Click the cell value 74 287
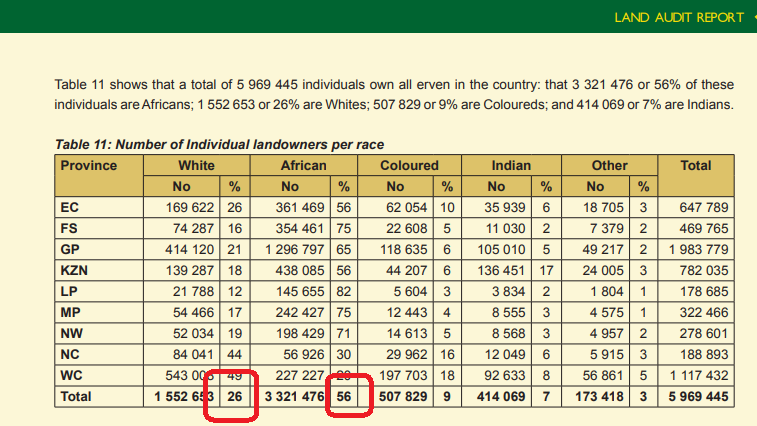 click(193, 228)
